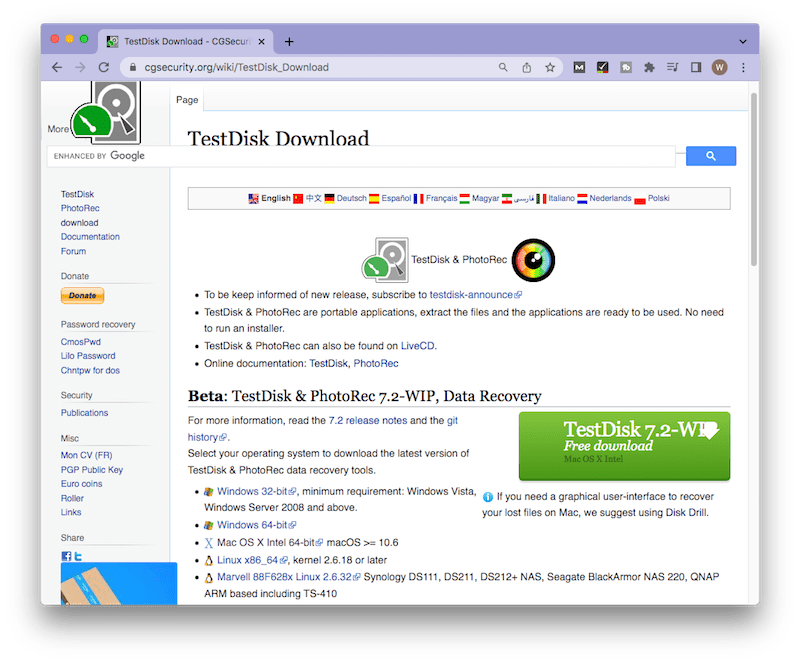Open Roller link in sidebar
Screen dimensions: 800x663
tap(72, 499)
